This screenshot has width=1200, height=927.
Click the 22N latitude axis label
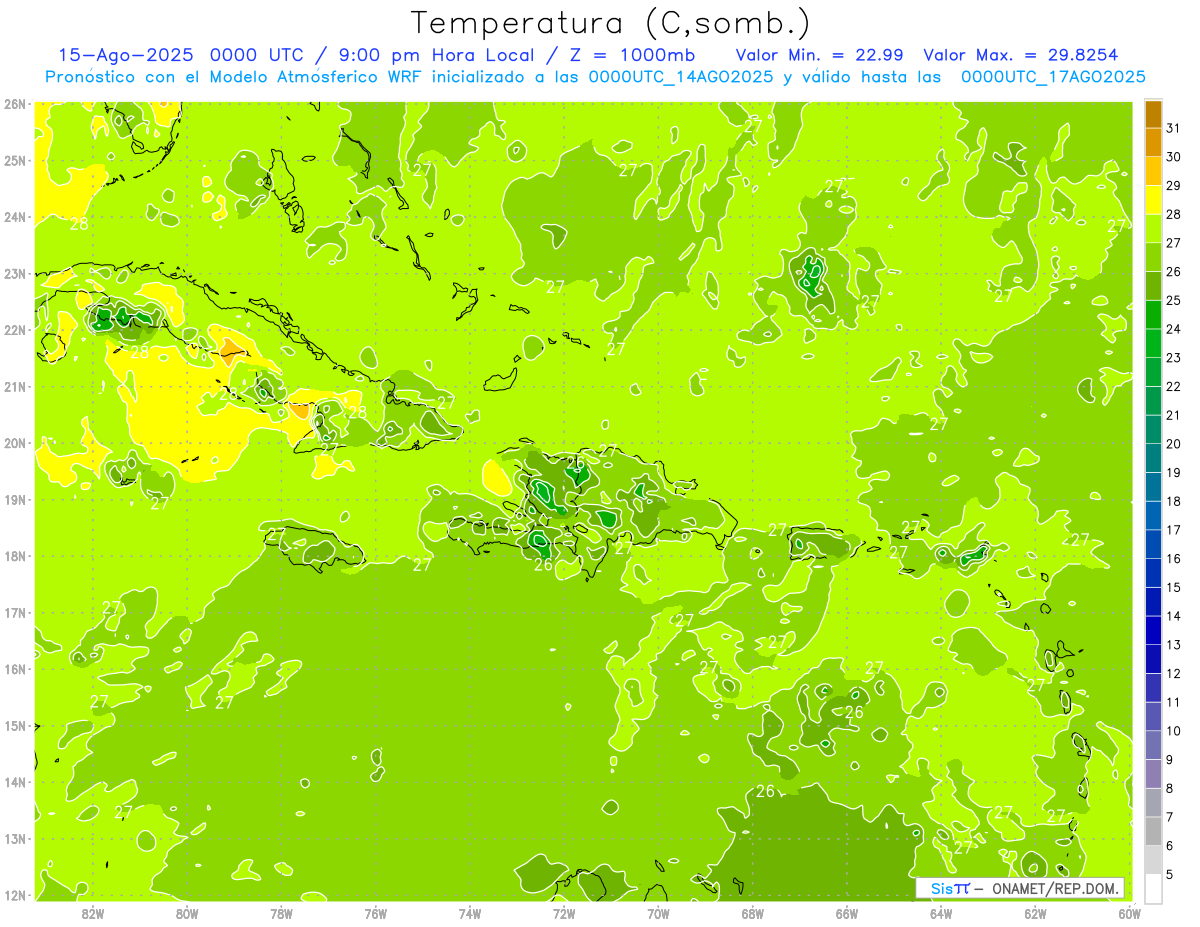[16, 330]
